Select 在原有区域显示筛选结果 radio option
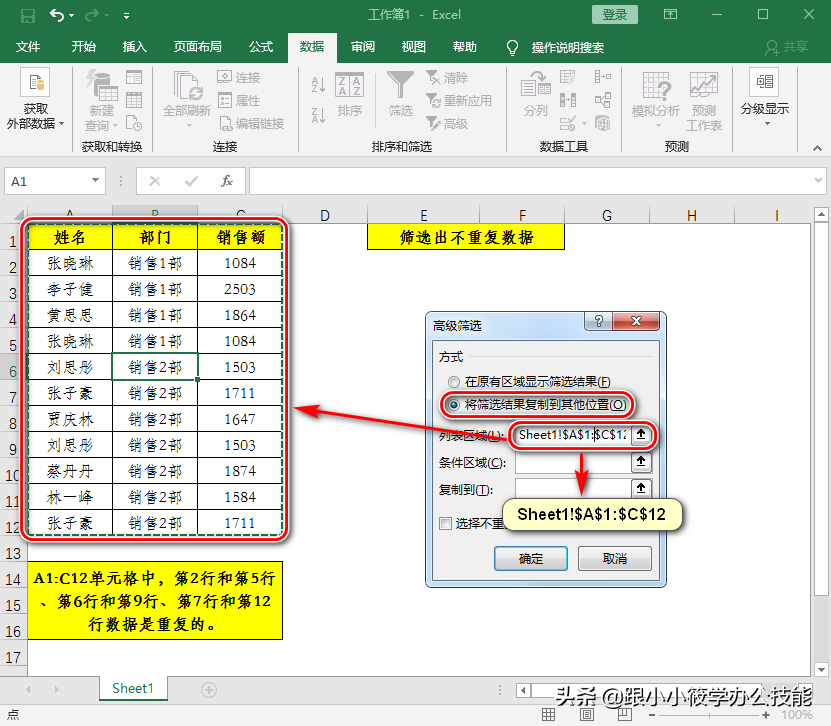831x726 pixels. pos(529,382)
